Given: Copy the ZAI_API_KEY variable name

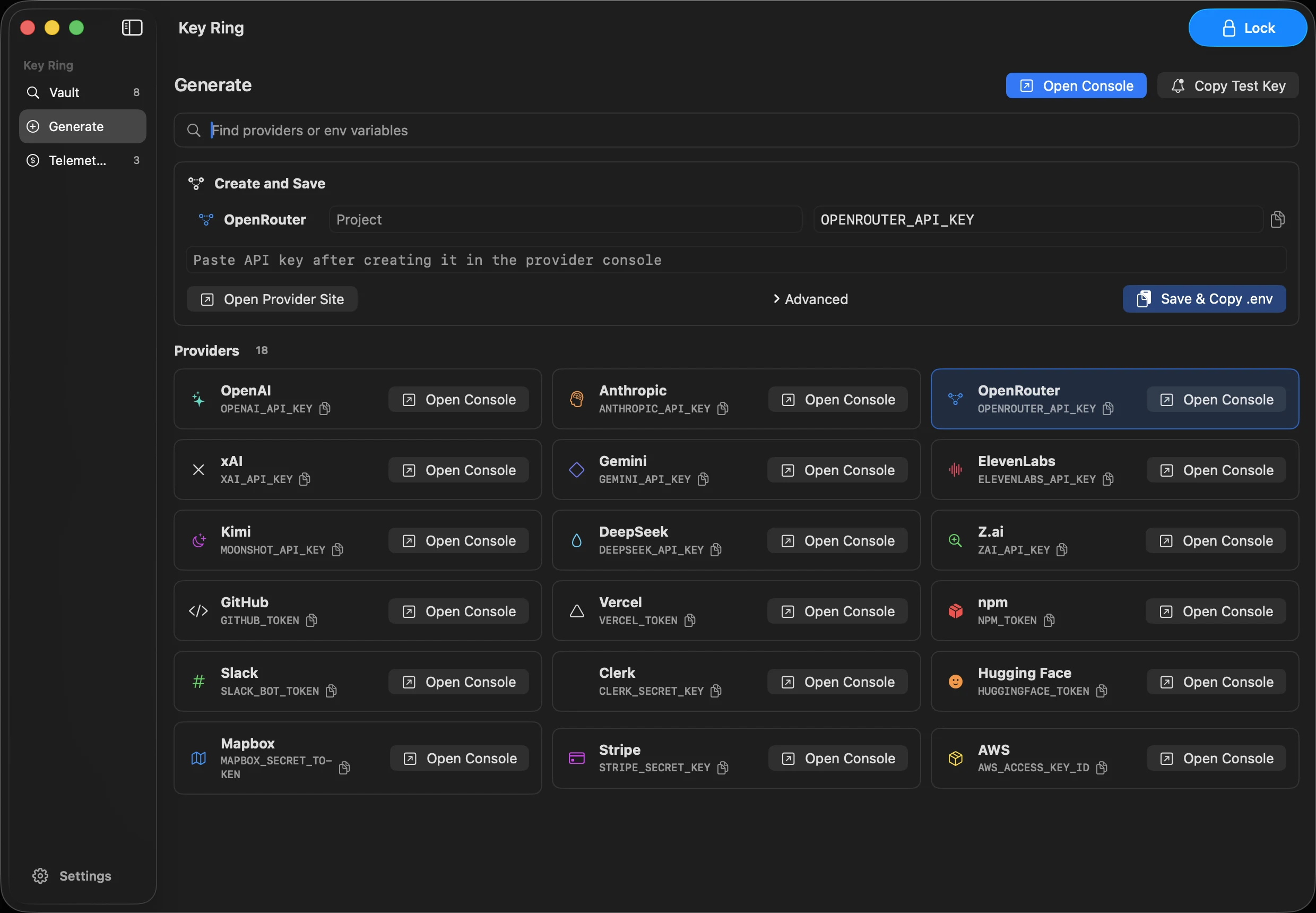Looking at the screenshot, I should click(x=1063, y=550).
